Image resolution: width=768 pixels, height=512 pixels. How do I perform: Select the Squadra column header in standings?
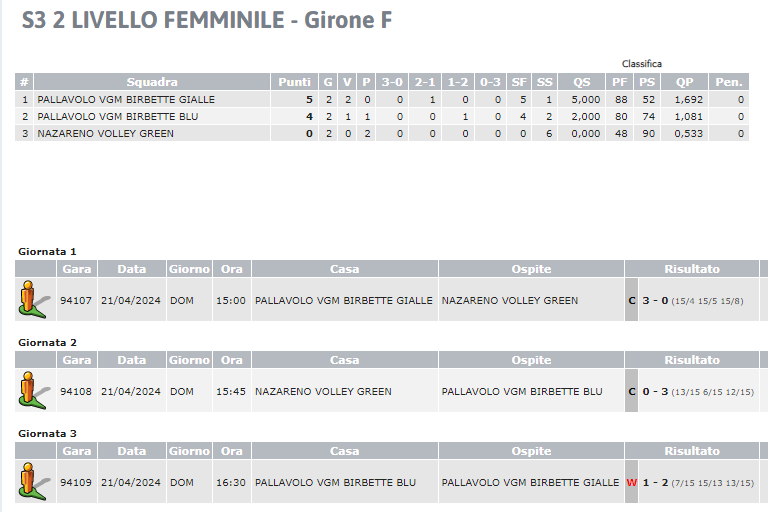(x=152, y=82)
